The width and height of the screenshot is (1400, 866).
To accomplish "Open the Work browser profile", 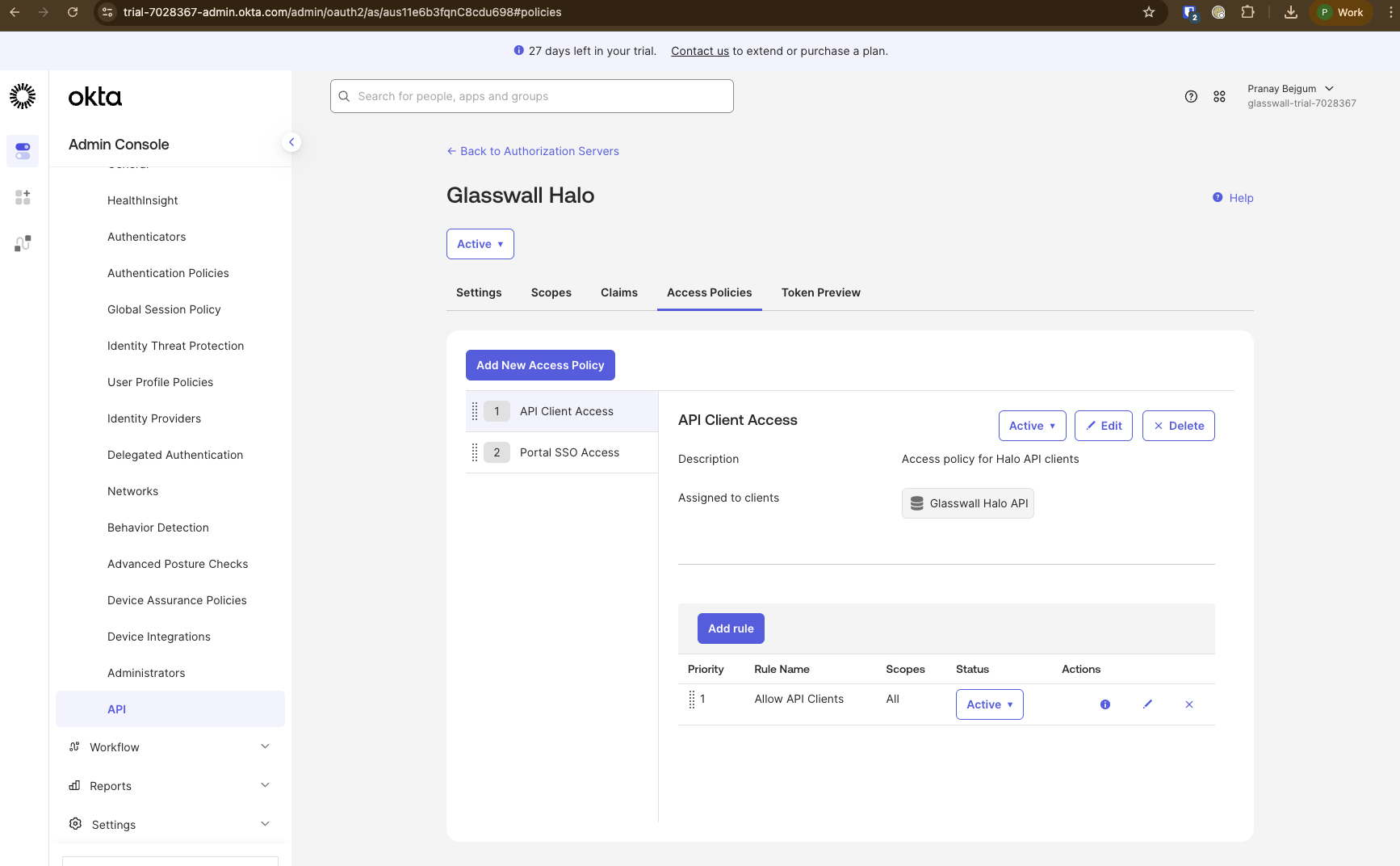I will tap(1341, 12).
